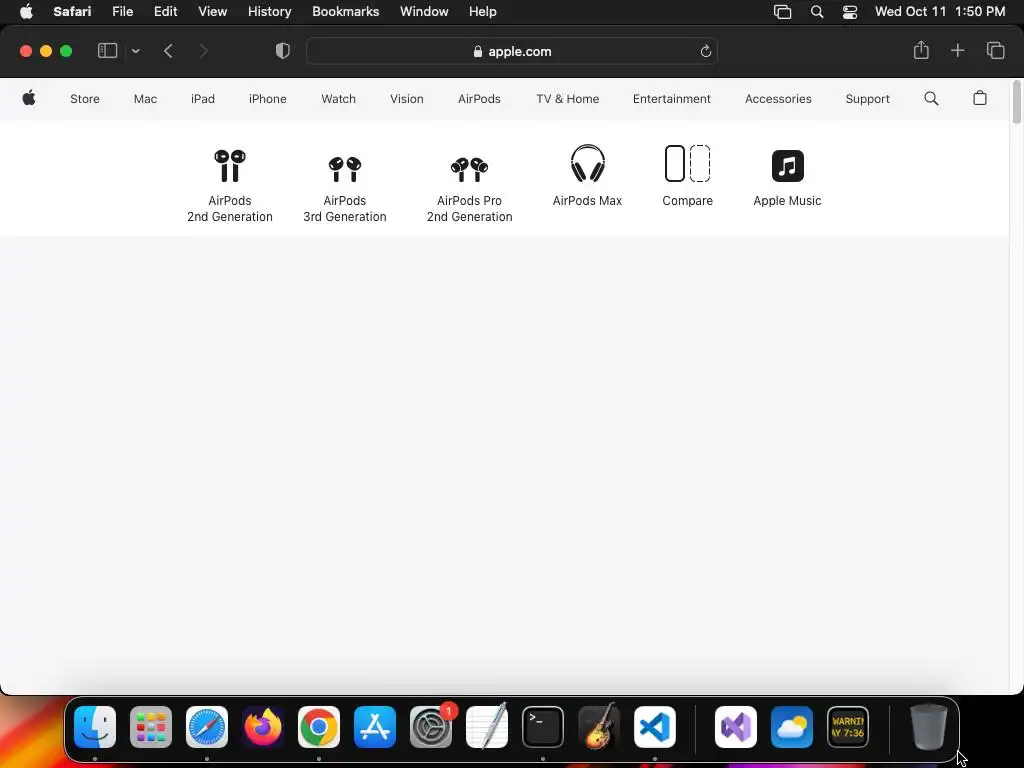Open the Bookmarks menu
This screenshot has height=768, width=1024.
click(345, 11)
